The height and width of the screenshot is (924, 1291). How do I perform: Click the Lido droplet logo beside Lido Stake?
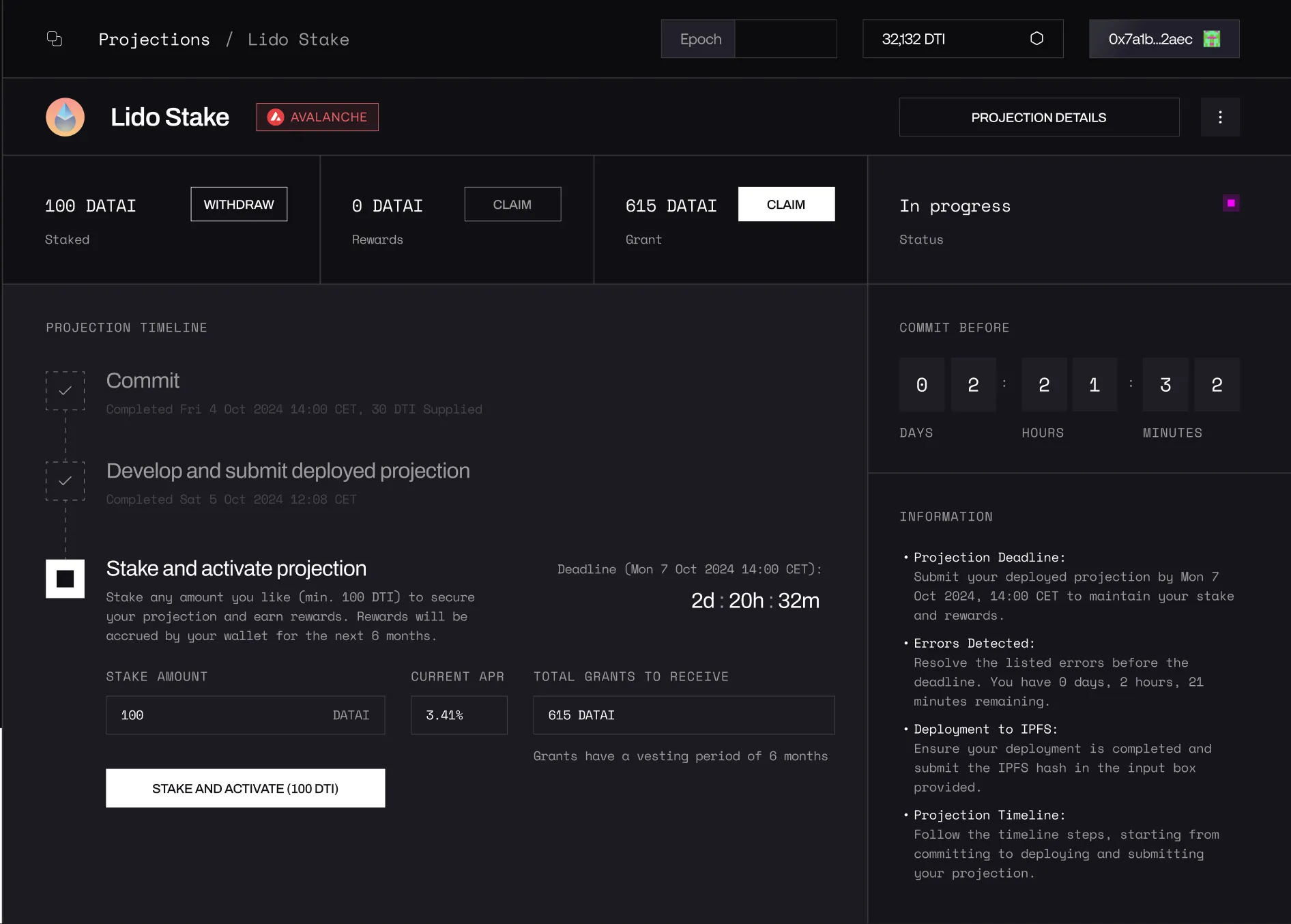(64, 117)
